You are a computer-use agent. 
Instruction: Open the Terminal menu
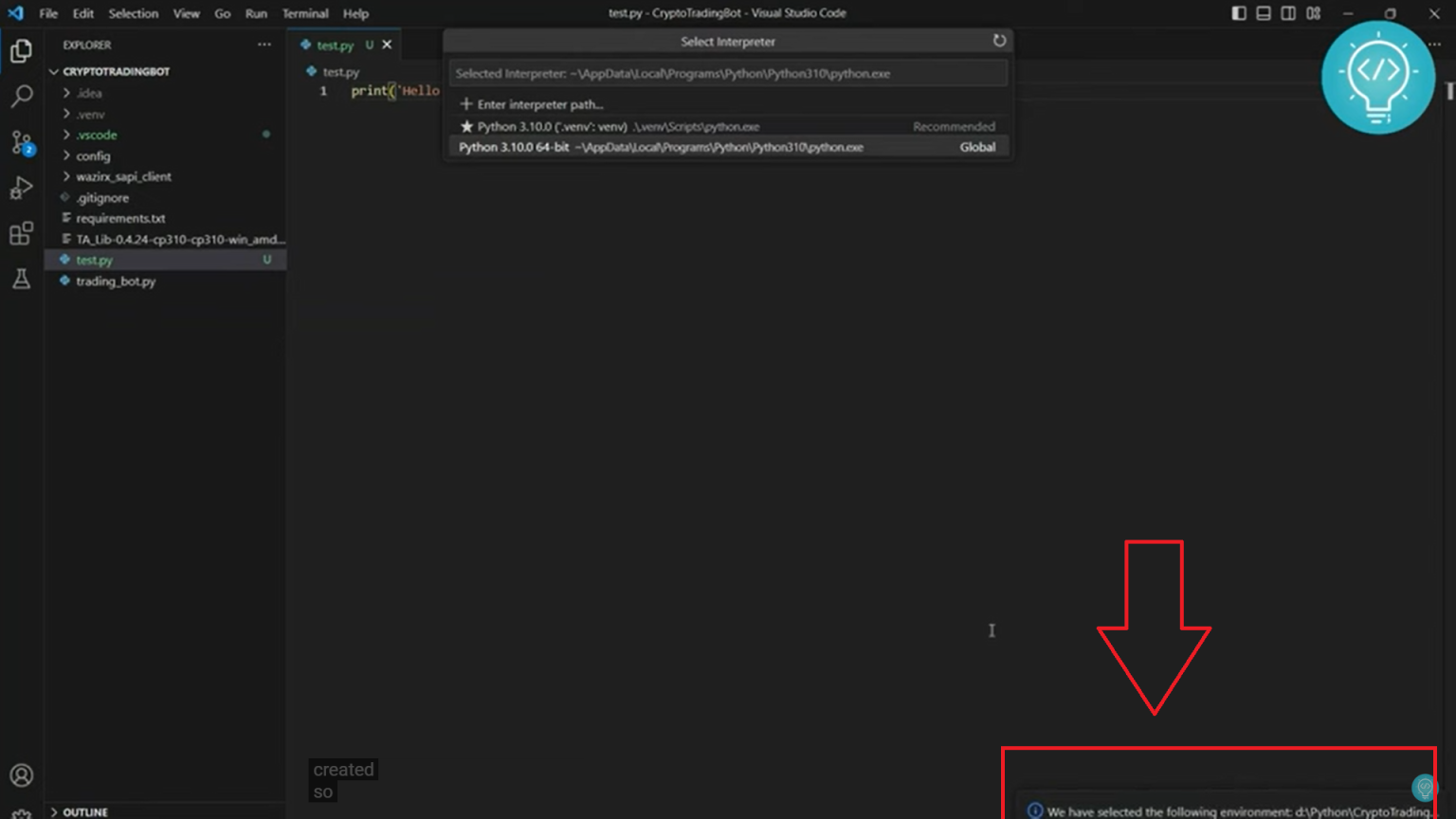point(304,12)
